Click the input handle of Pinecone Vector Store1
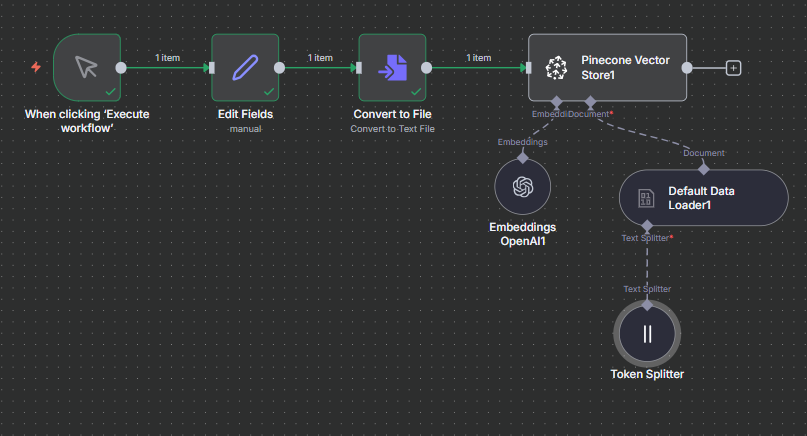Viewport: 807px width, 436px height. pos(529,68)
